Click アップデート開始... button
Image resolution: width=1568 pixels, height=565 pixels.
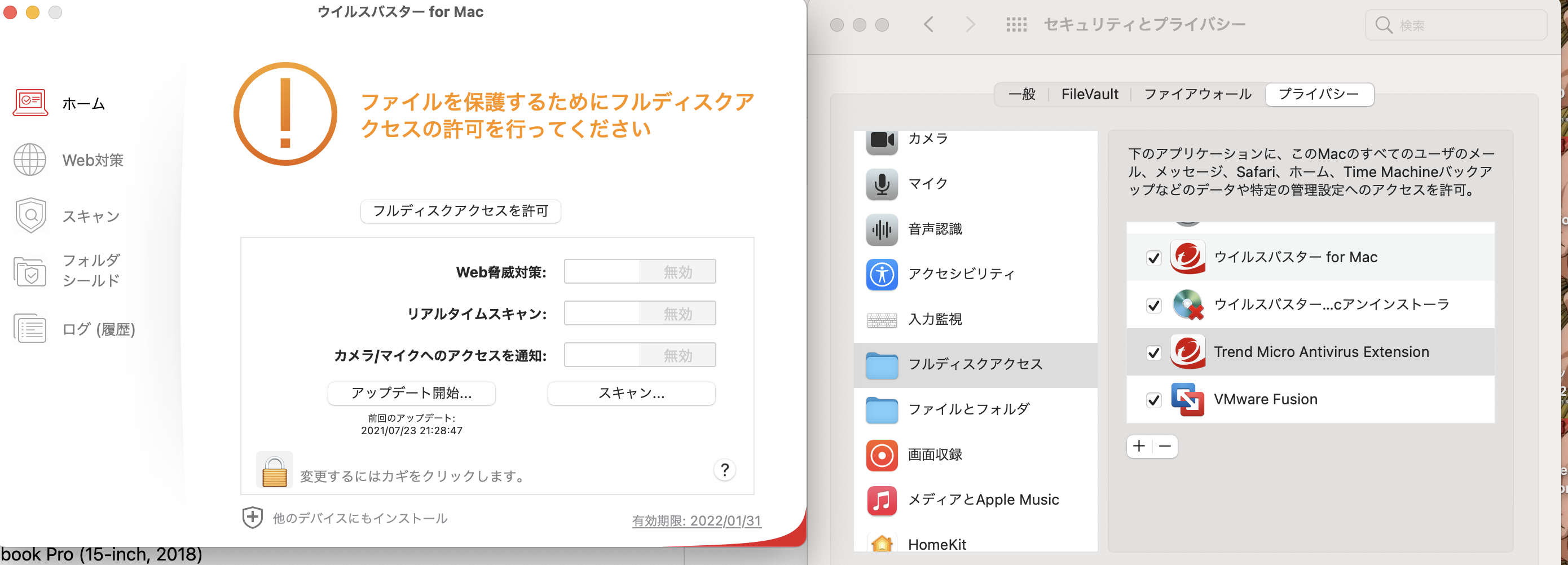point(412,394)
